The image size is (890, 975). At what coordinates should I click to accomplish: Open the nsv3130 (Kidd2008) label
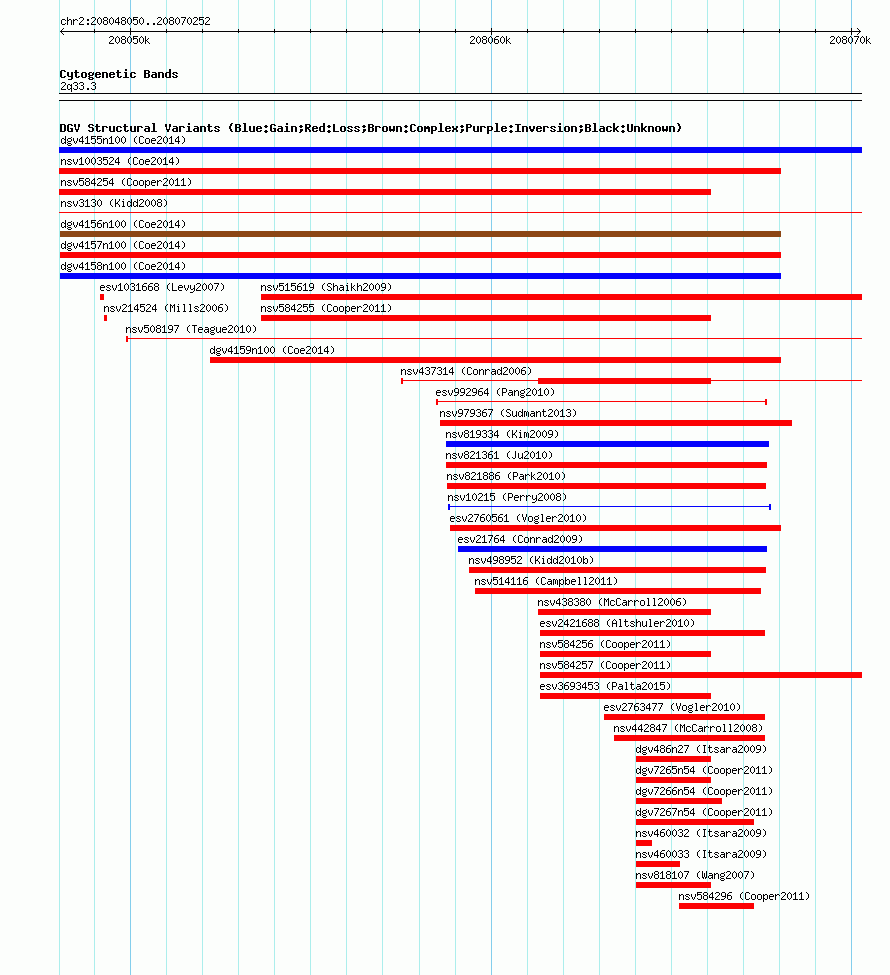(x=114, y=203)
